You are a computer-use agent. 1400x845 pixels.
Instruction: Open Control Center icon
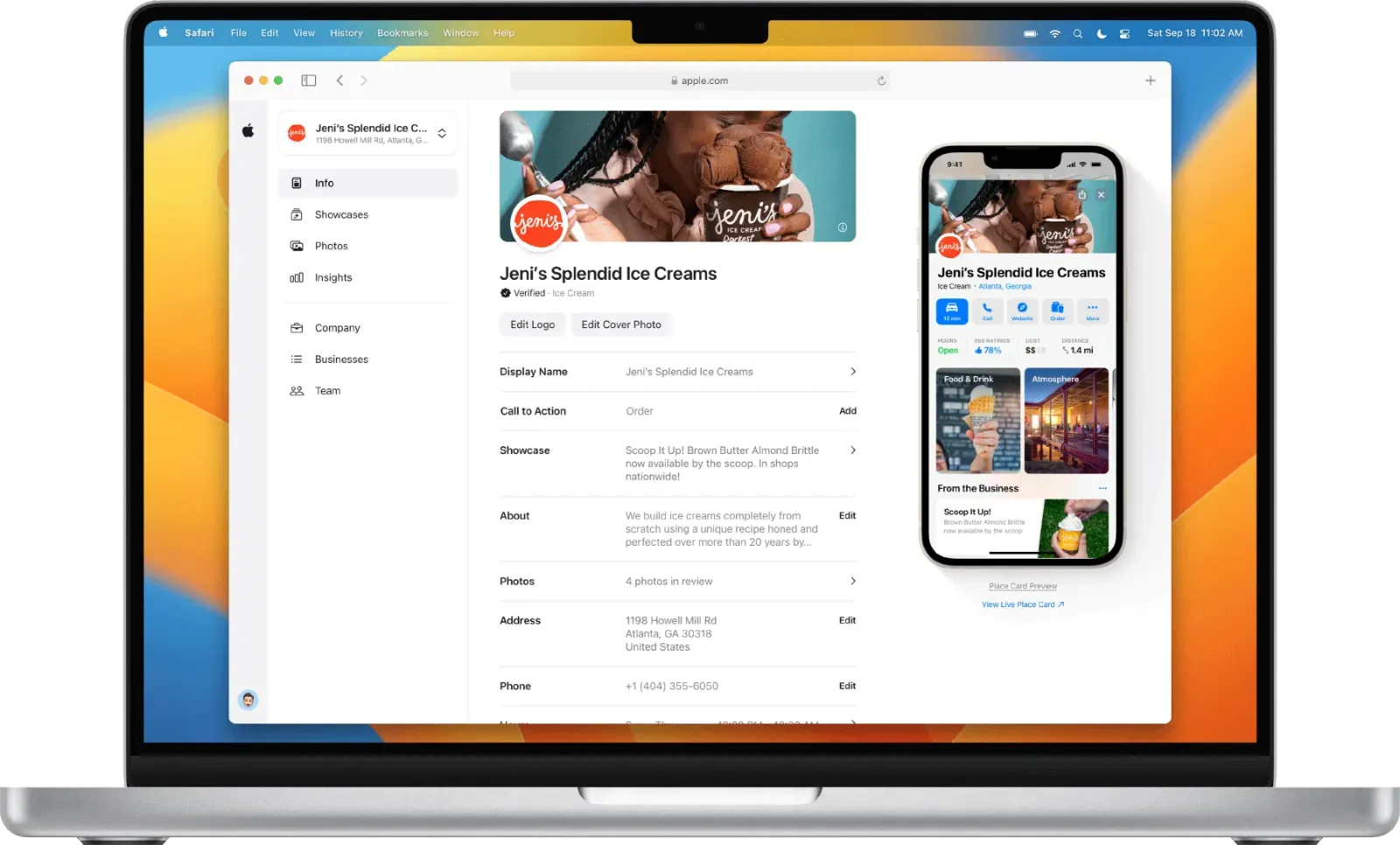[x=1125, y=33]
